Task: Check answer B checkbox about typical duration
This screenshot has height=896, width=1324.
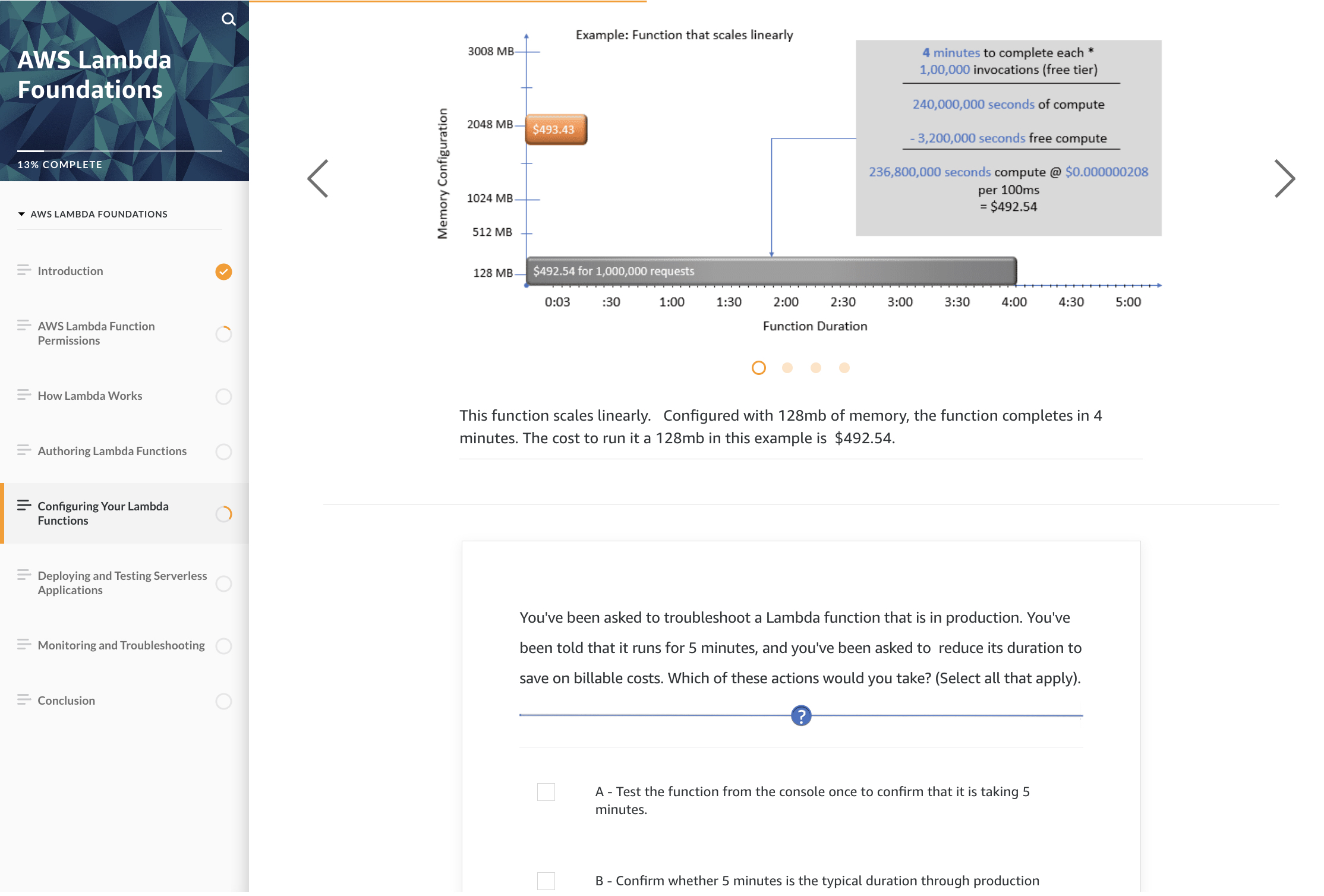Action: coord(546,881)
